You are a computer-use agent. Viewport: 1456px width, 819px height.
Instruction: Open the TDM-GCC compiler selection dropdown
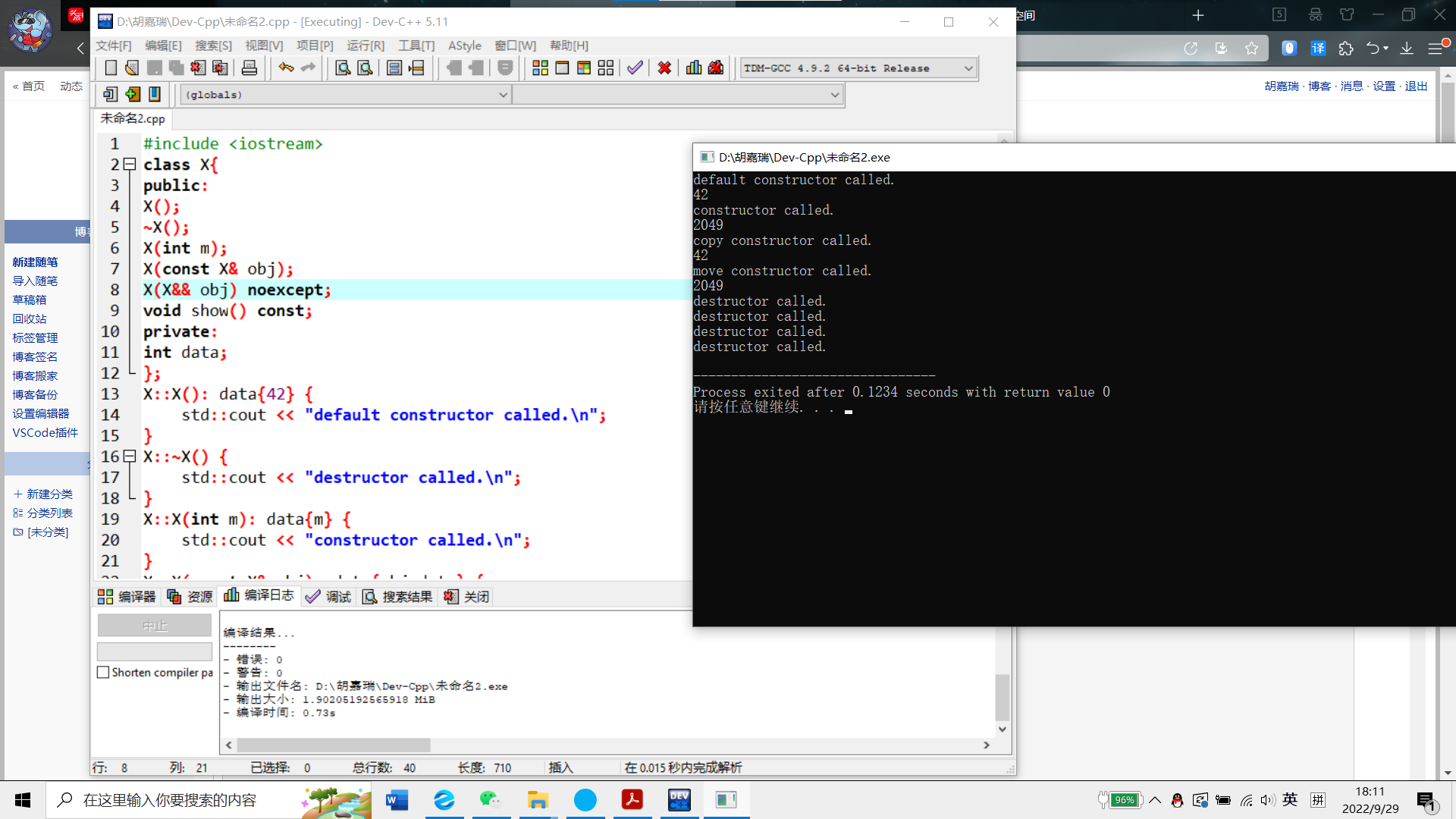coord(968,68)
